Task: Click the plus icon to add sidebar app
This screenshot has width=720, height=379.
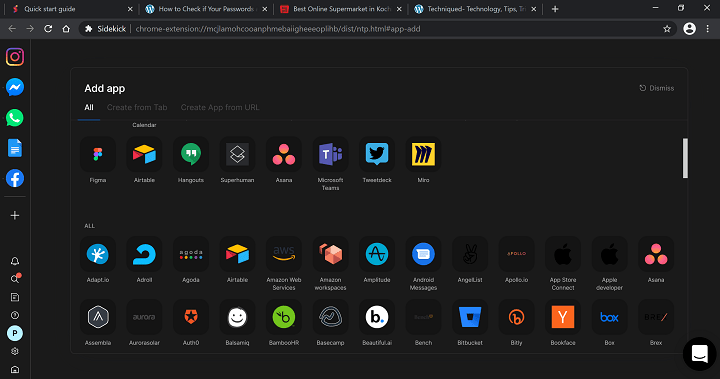Action: click(15, 215)
